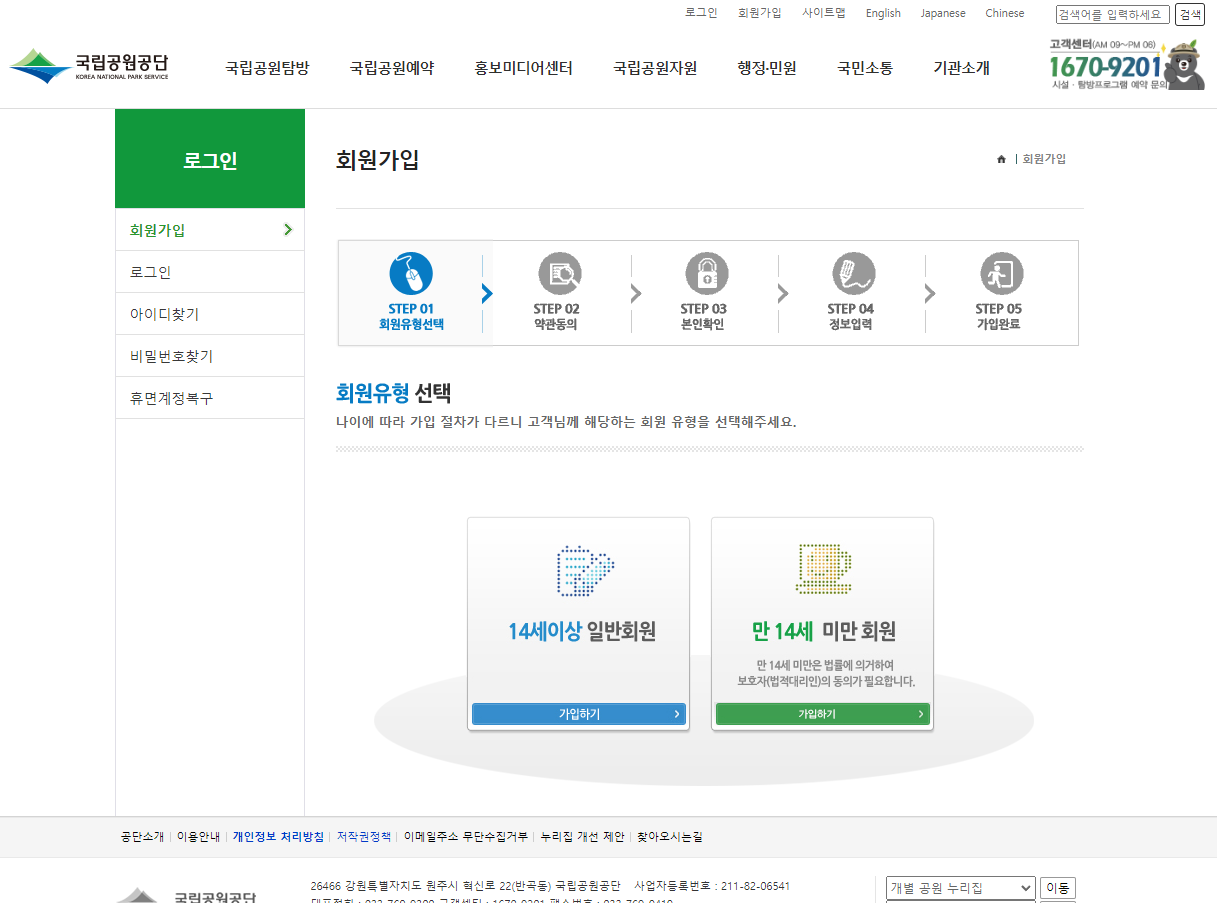This screenshot has width=1217, height=903.
Task: Click the top 회원가입 link
Action: 760,13
